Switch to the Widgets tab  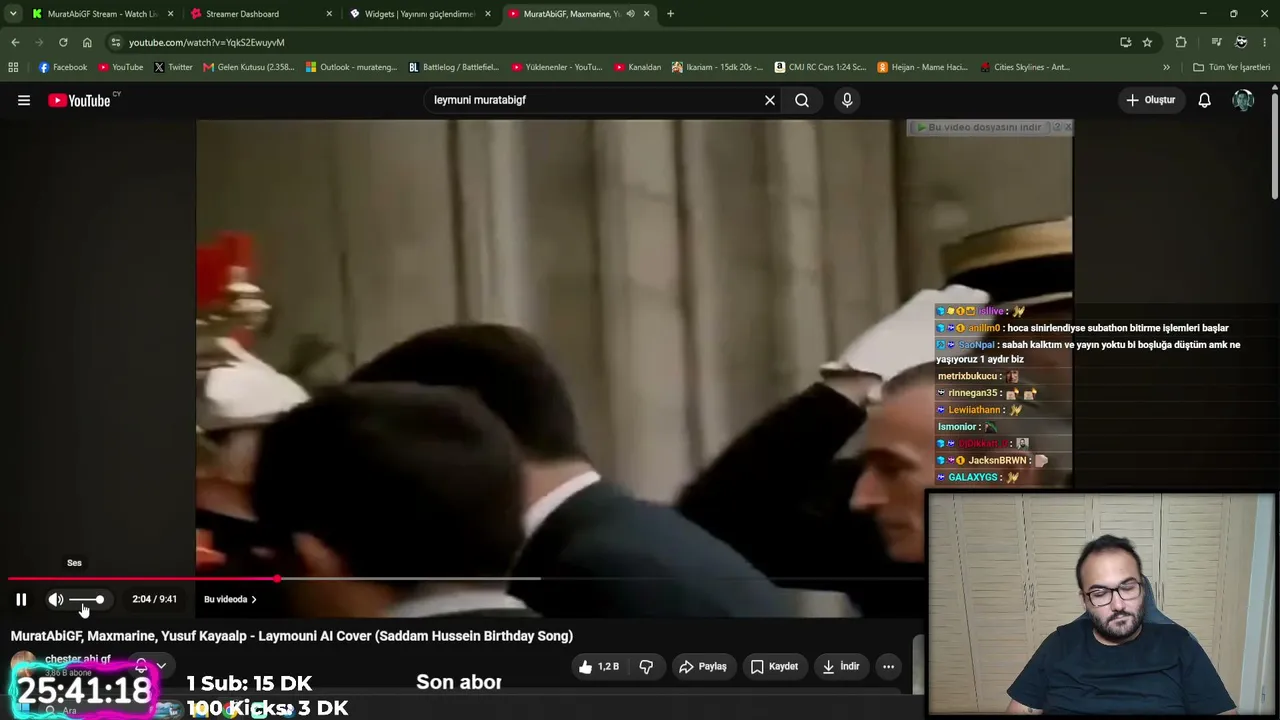421,14
